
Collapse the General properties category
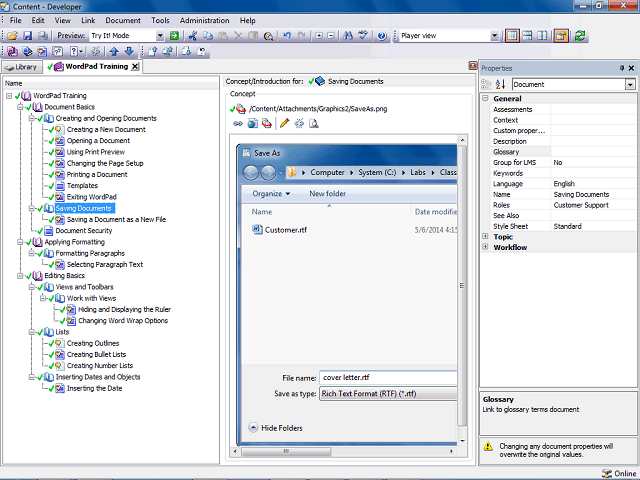coord(485,98)
